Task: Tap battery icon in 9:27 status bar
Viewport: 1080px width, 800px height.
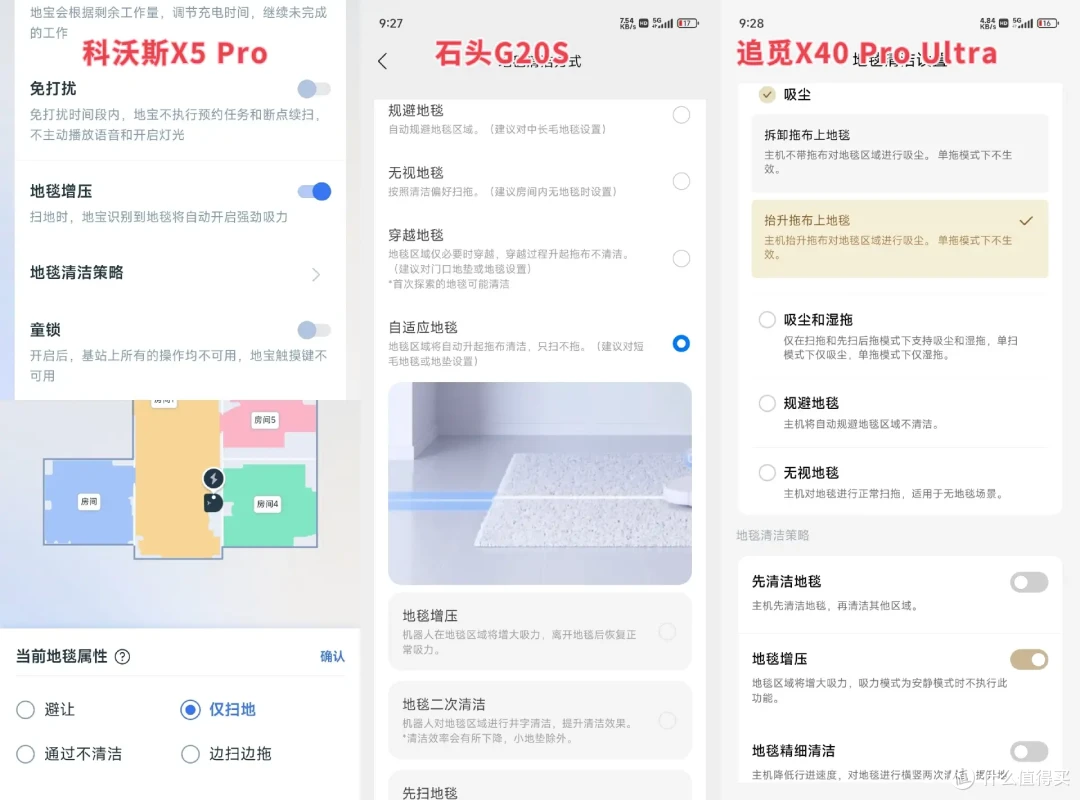Action: coord(688,23)
